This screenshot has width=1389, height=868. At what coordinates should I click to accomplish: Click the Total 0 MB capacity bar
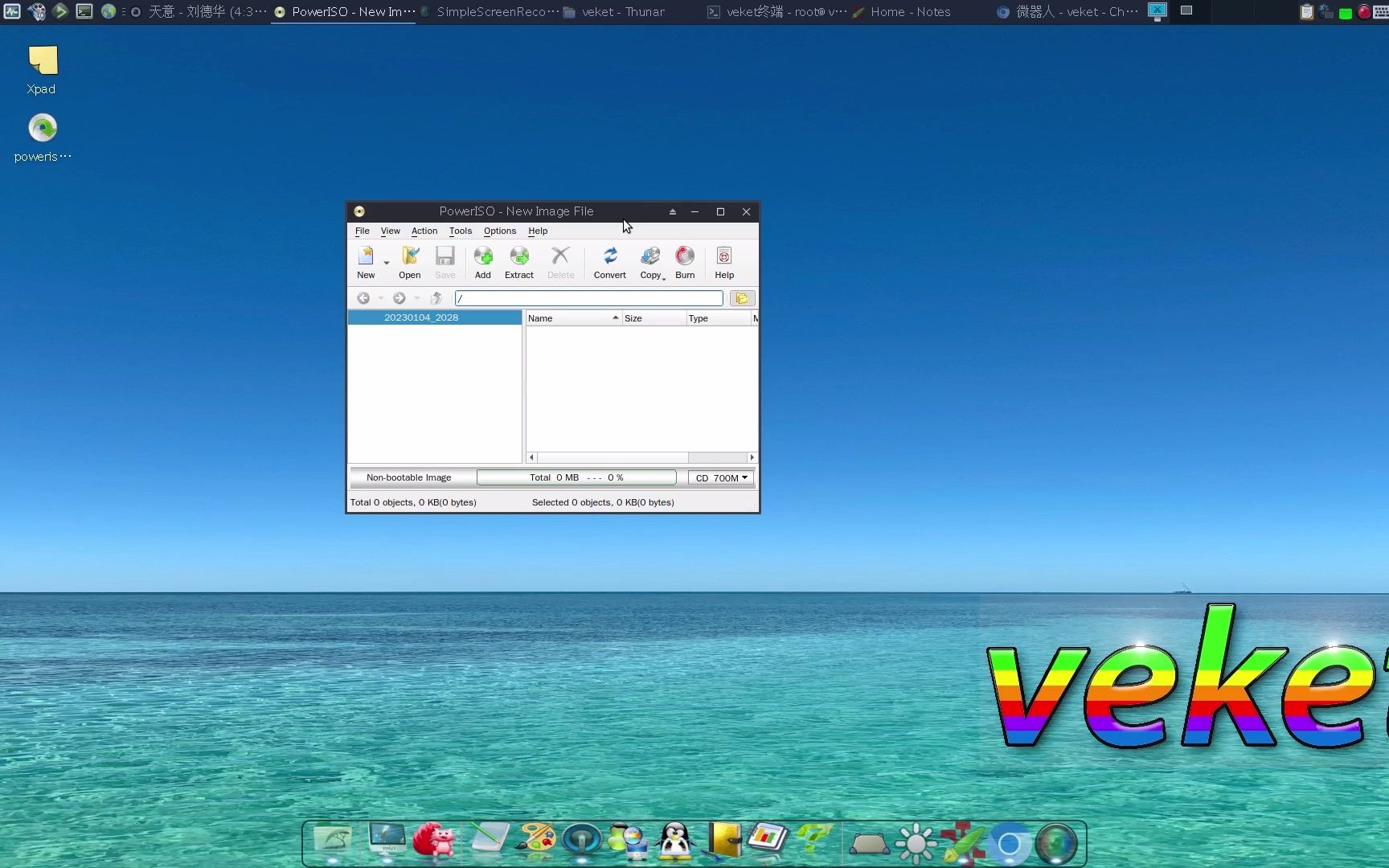(576, 477)
